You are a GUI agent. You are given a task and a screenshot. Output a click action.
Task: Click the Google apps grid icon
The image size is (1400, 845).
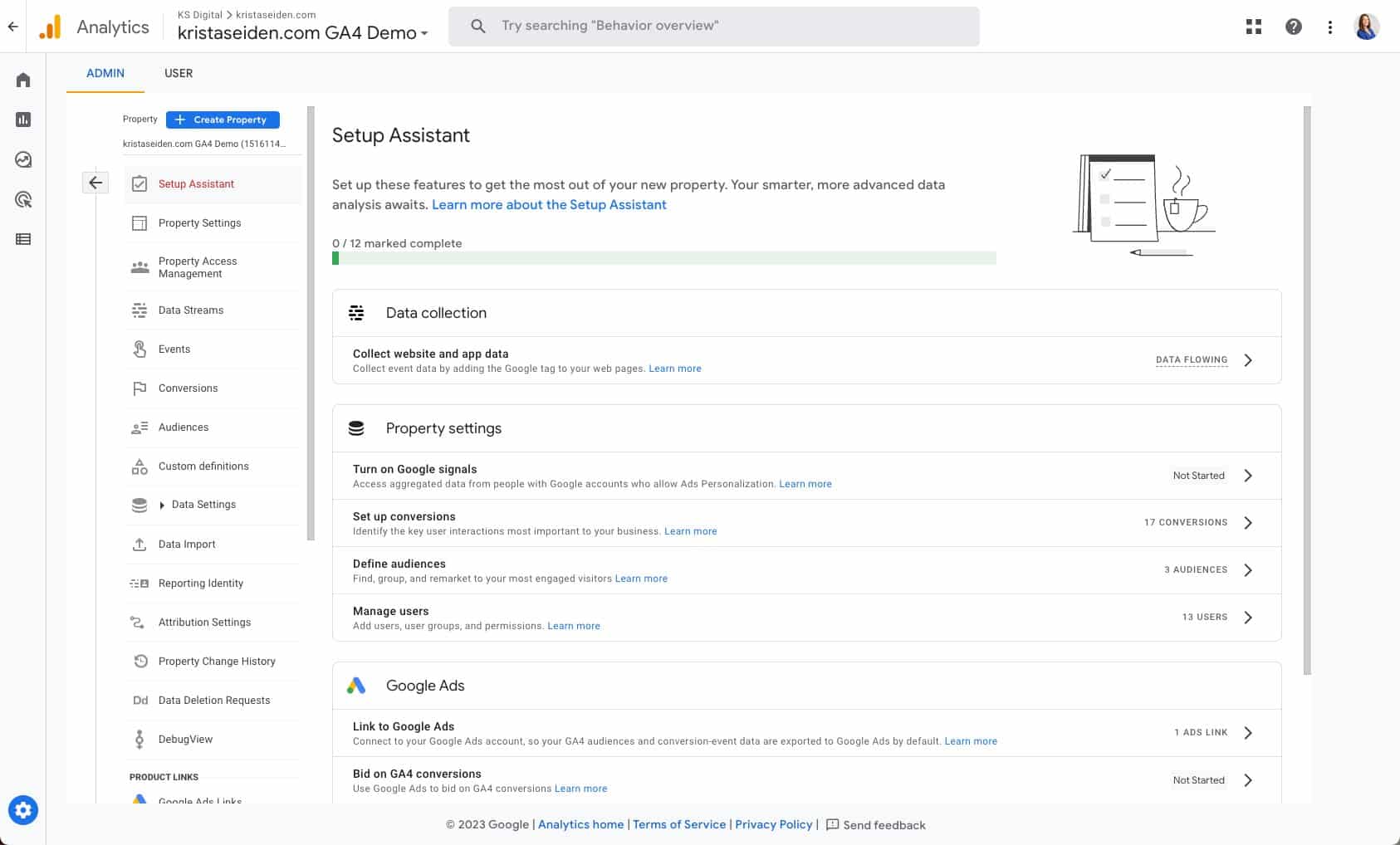click(1253, 26)
